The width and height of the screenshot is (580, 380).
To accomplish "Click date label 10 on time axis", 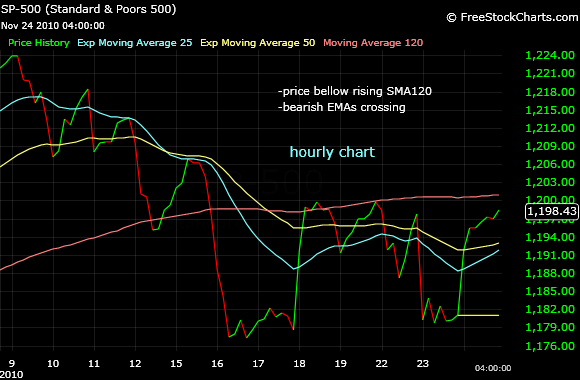I will pos(53,363).
